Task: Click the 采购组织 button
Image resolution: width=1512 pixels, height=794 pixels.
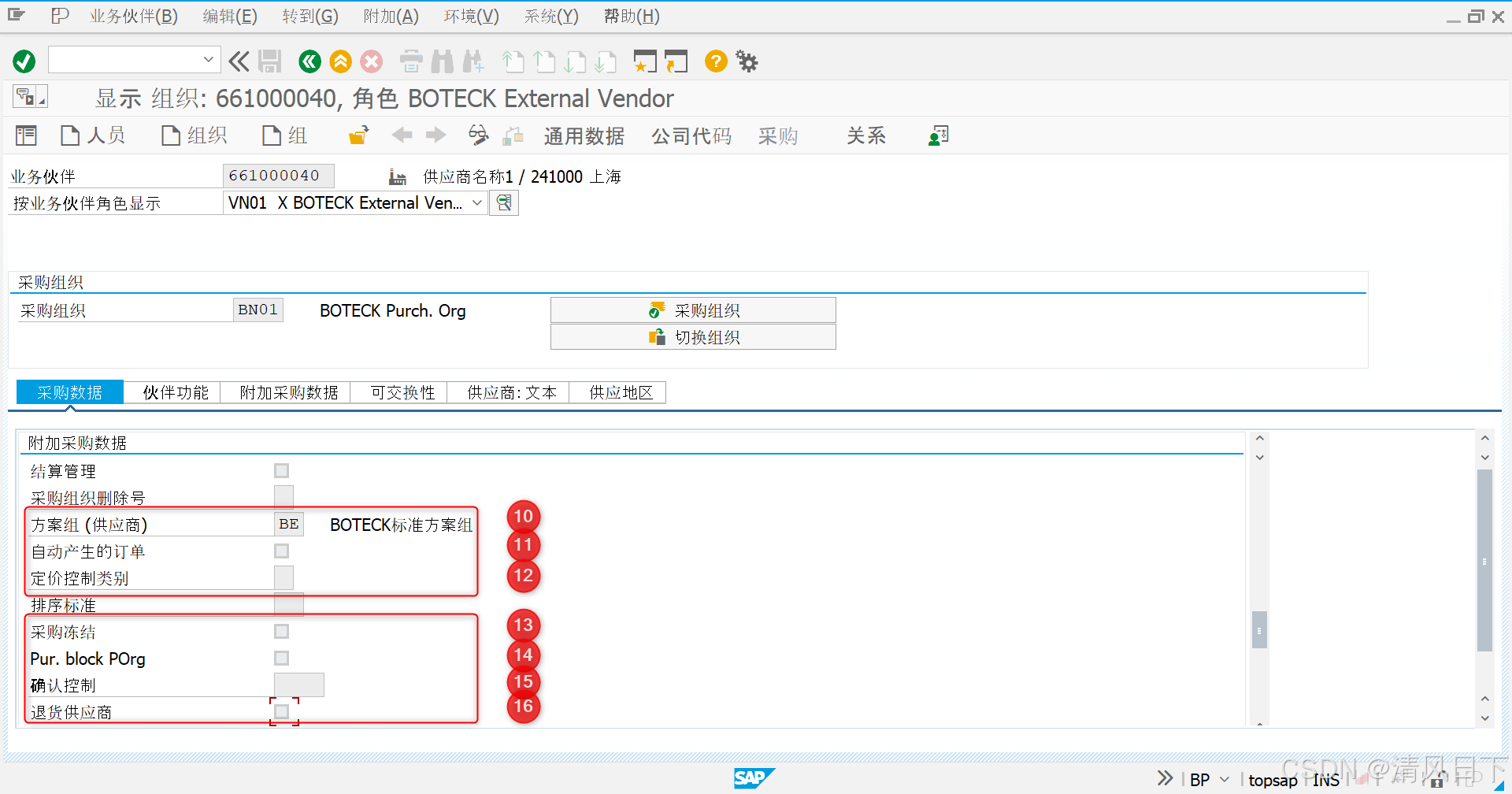Action: (693, 310)
